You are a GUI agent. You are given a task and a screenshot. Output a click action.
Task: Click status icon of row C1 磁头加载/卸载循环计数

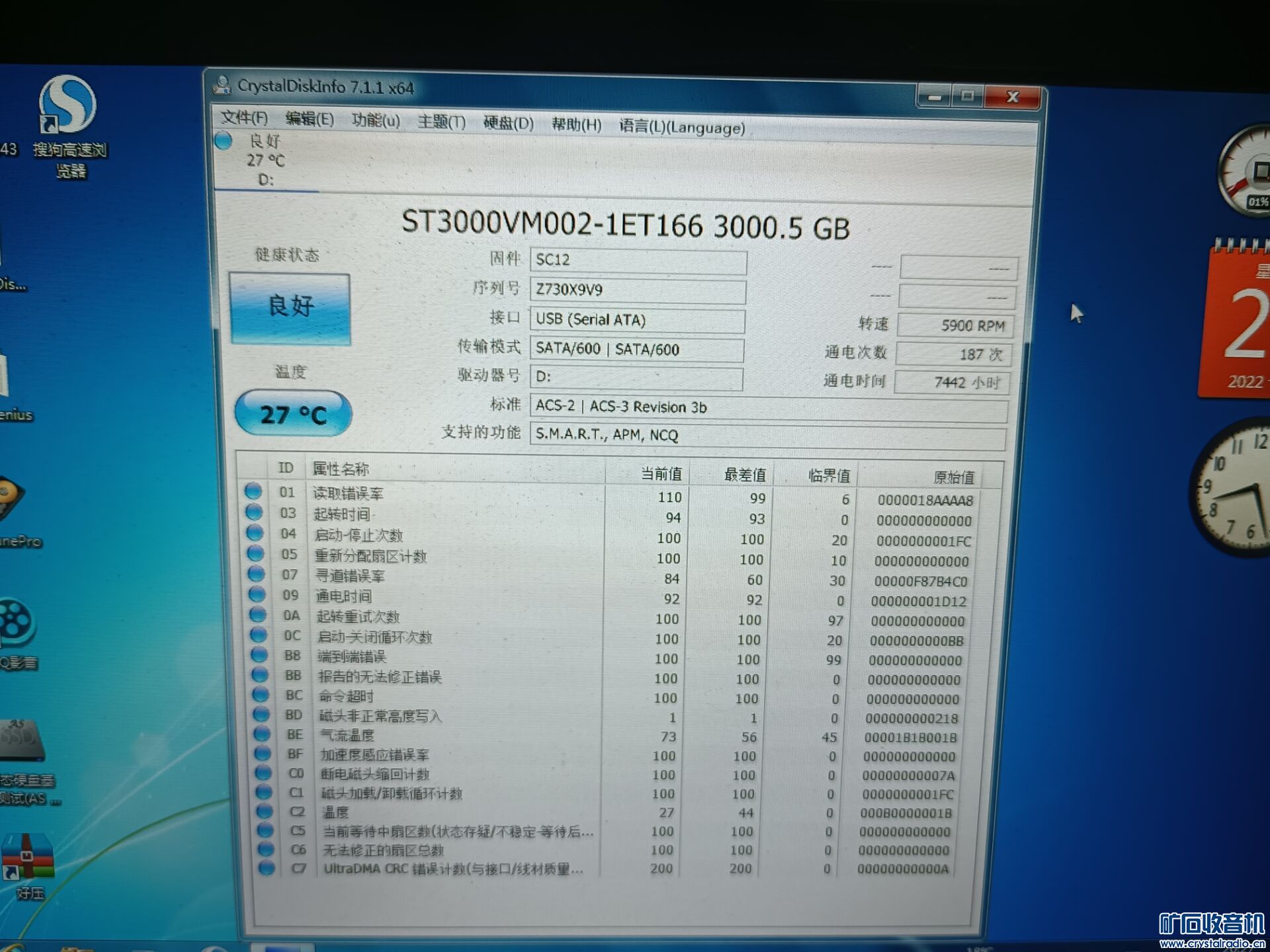(264, 791)
